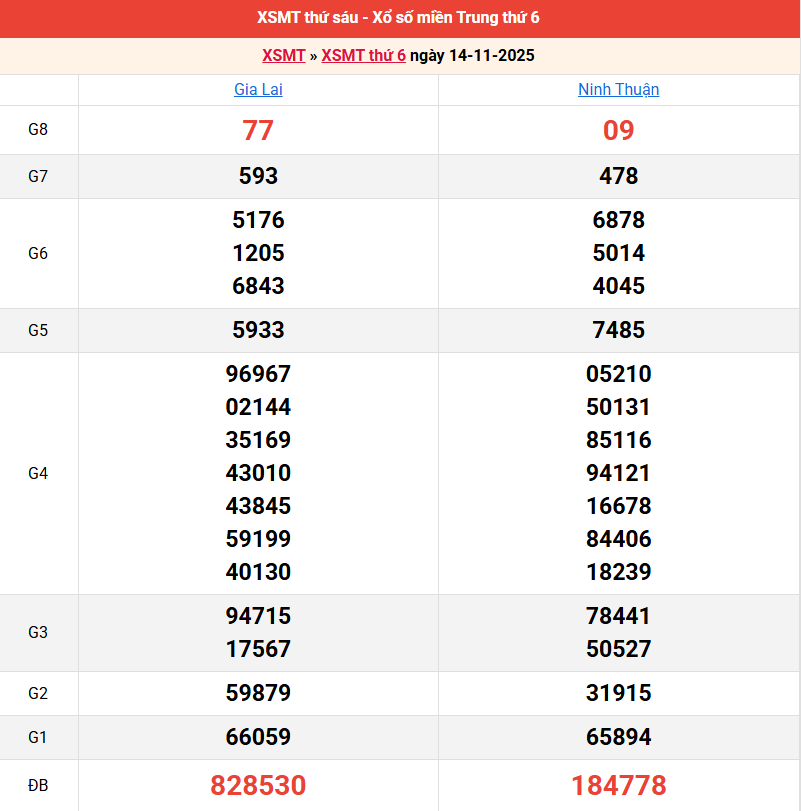Image resolution: width=801 pixels, height=811 pixels.
Task: Select the G5 result 5933
Action: (x=258, y=330)
